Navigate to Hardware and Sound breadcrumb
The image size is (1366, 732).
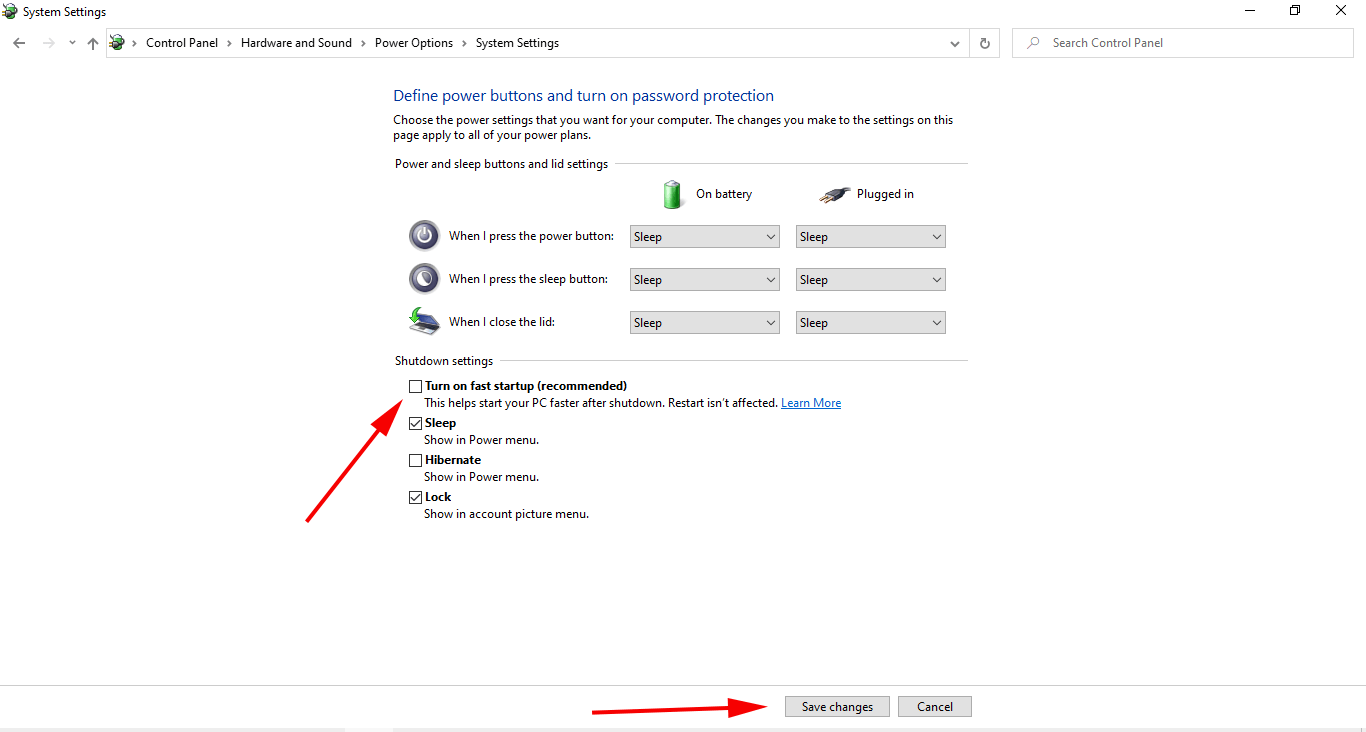pyautogui.click(x=296, y=43)
